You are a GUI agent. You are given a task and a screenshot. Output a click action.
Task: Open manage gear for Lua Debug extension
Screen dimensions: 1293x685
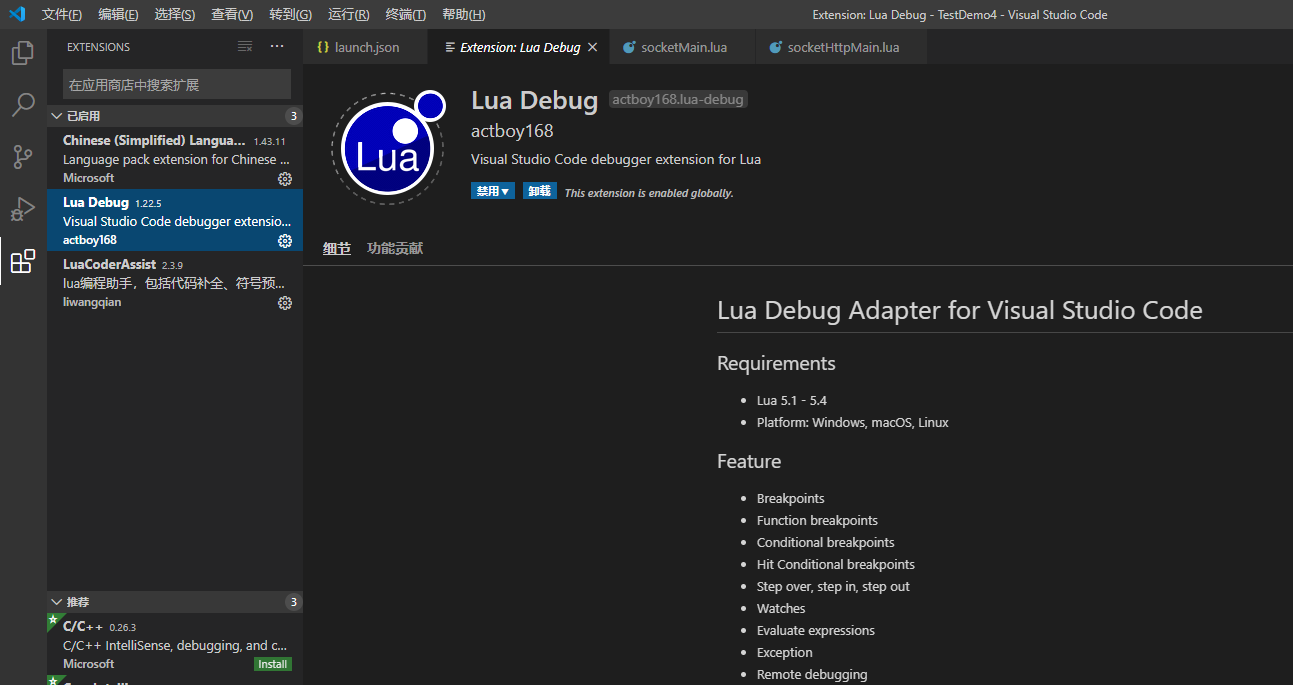coord(285,240)
